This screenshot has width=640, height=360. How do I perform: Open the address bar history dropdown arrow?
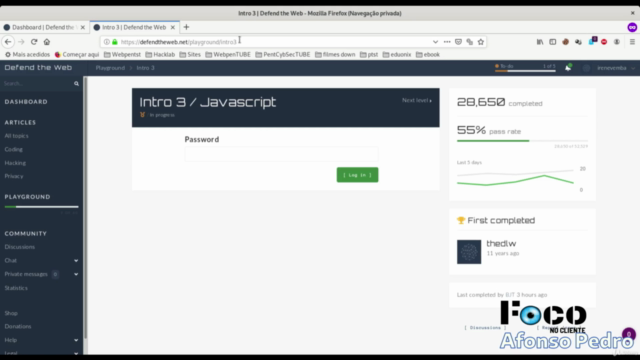[435, 42]
